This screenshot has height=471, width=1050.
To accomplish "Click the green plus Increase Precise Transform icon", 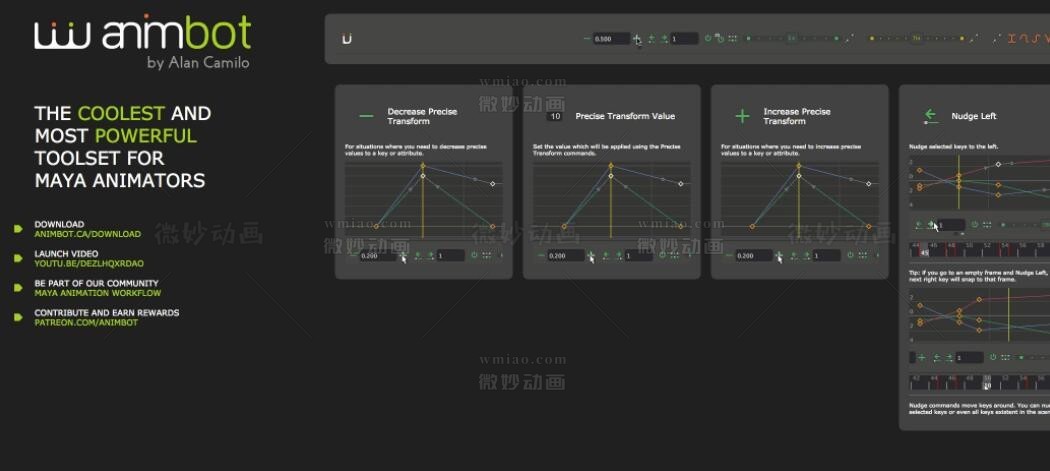I will click(x=742, y=116).
